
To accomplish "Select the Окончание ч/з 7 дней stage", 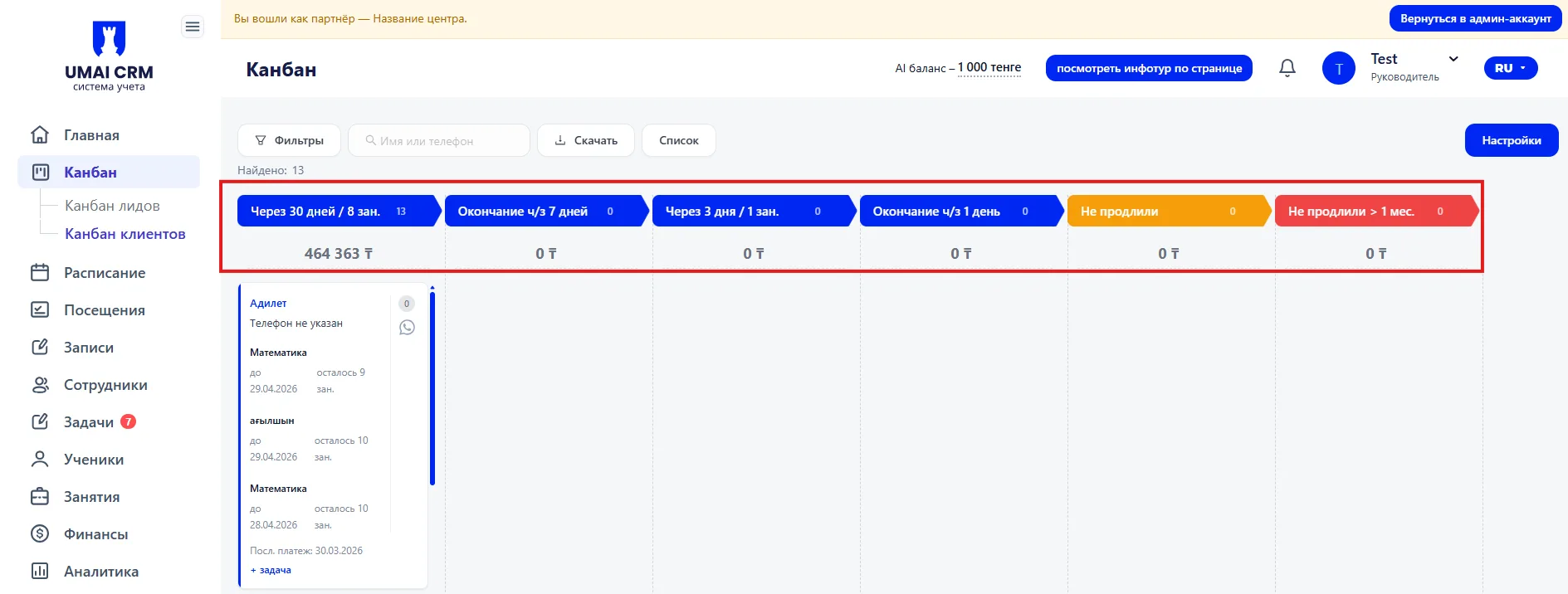I will click(546, 211).
